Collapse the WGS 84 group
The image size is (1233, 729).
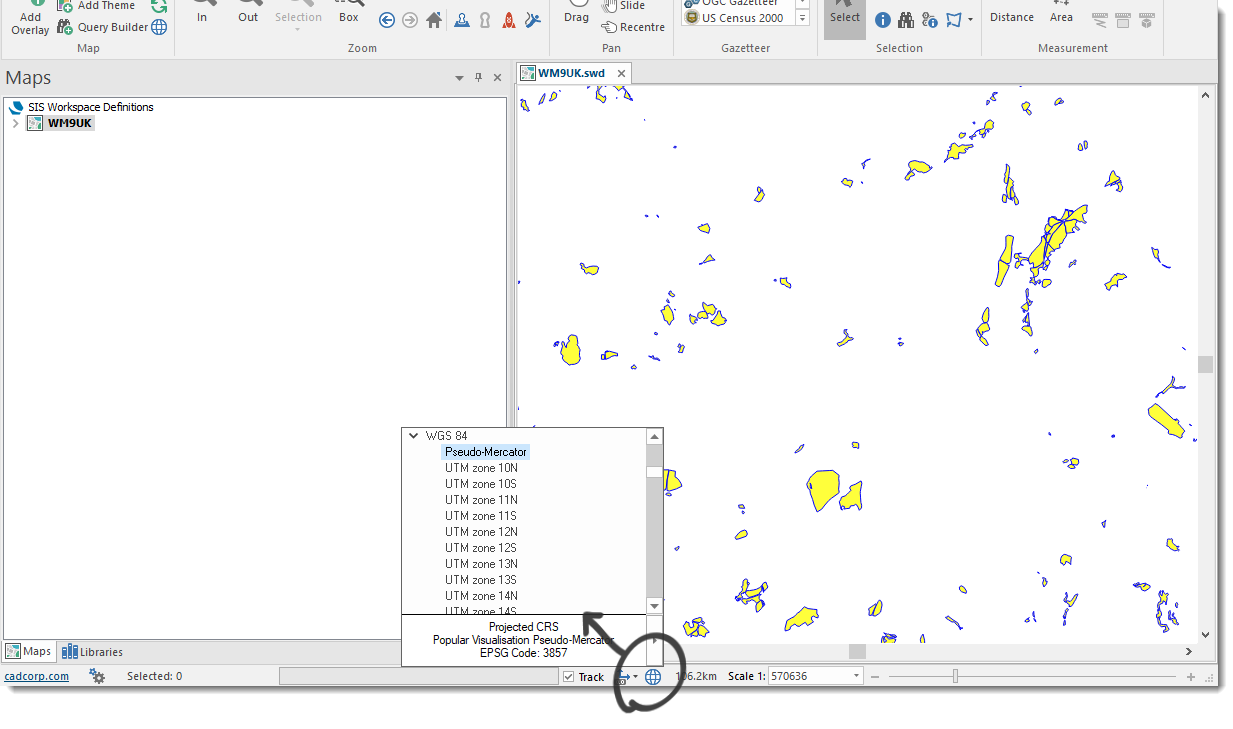(x=414, y=436)
